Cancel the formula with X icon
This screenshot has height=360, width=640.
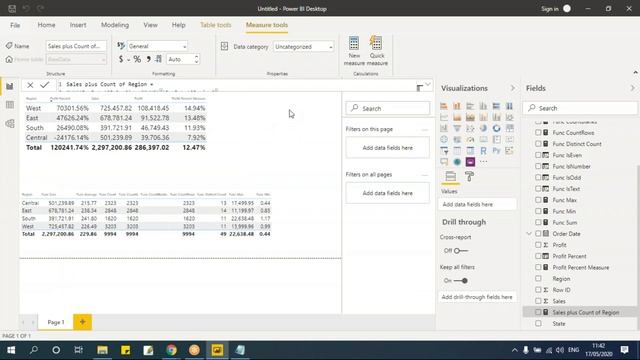pyautogui.click(x=30, y=85)
